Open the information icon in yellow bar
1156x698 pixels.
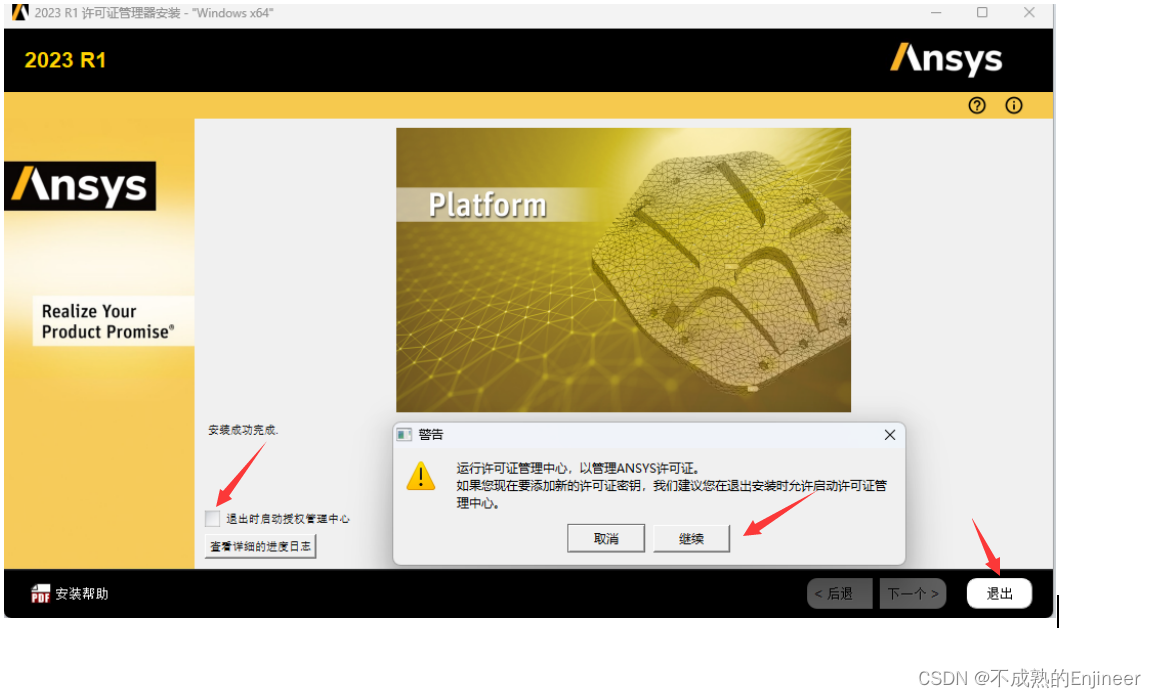coord(1014,105)
